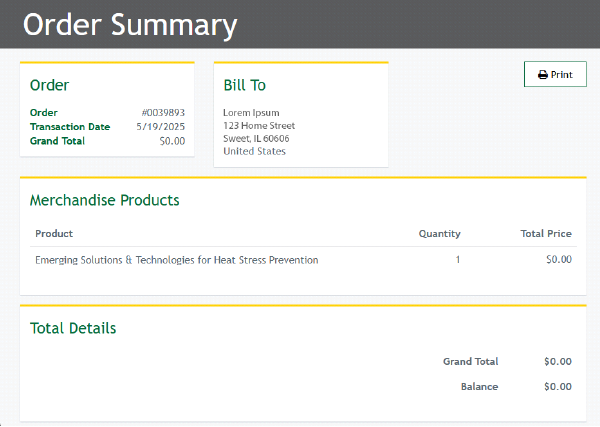Select the Emerging Solutions & Technologies product name

coord(177,260)
